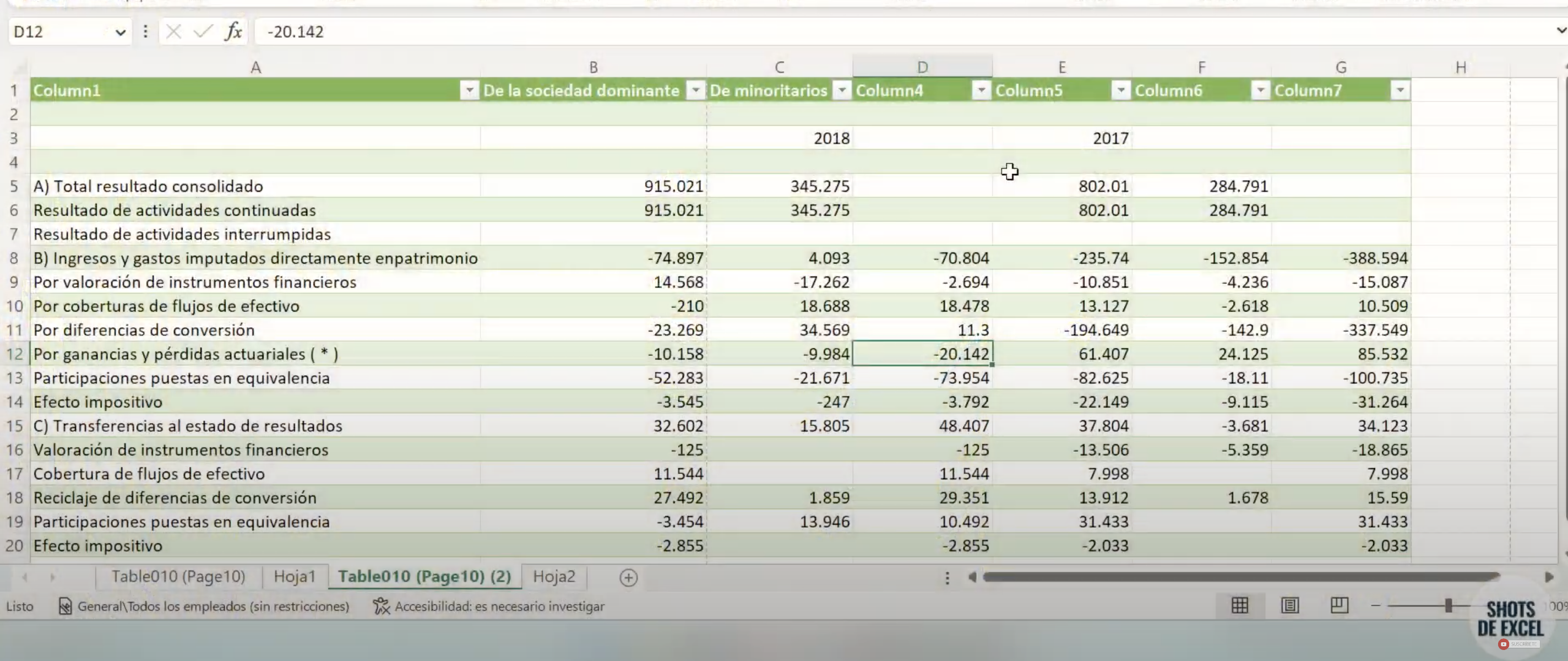This screenshot has height=661, width=1568.
Task: Open the Column1 filter dropdown
Action: [469, 90]
